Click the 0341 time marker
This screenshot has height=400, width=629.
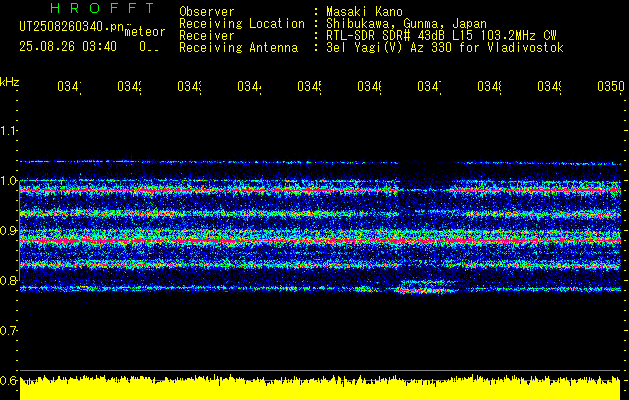coord(69,86)
